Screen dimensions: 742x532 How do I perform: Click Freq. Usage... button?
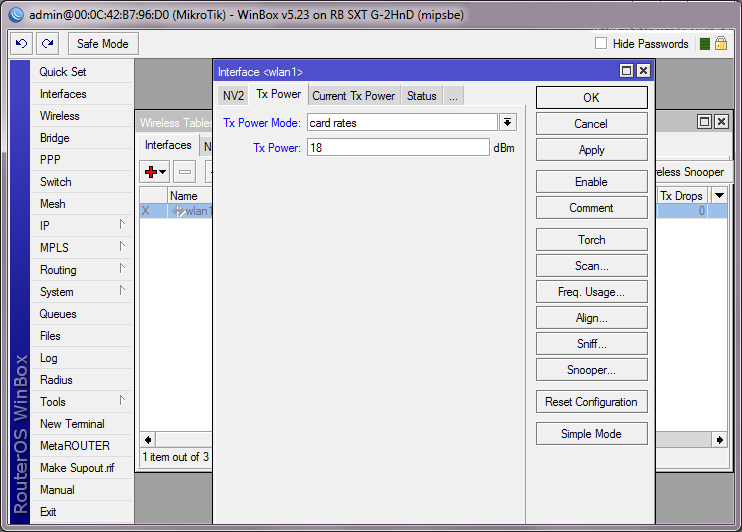coord(592,292)
